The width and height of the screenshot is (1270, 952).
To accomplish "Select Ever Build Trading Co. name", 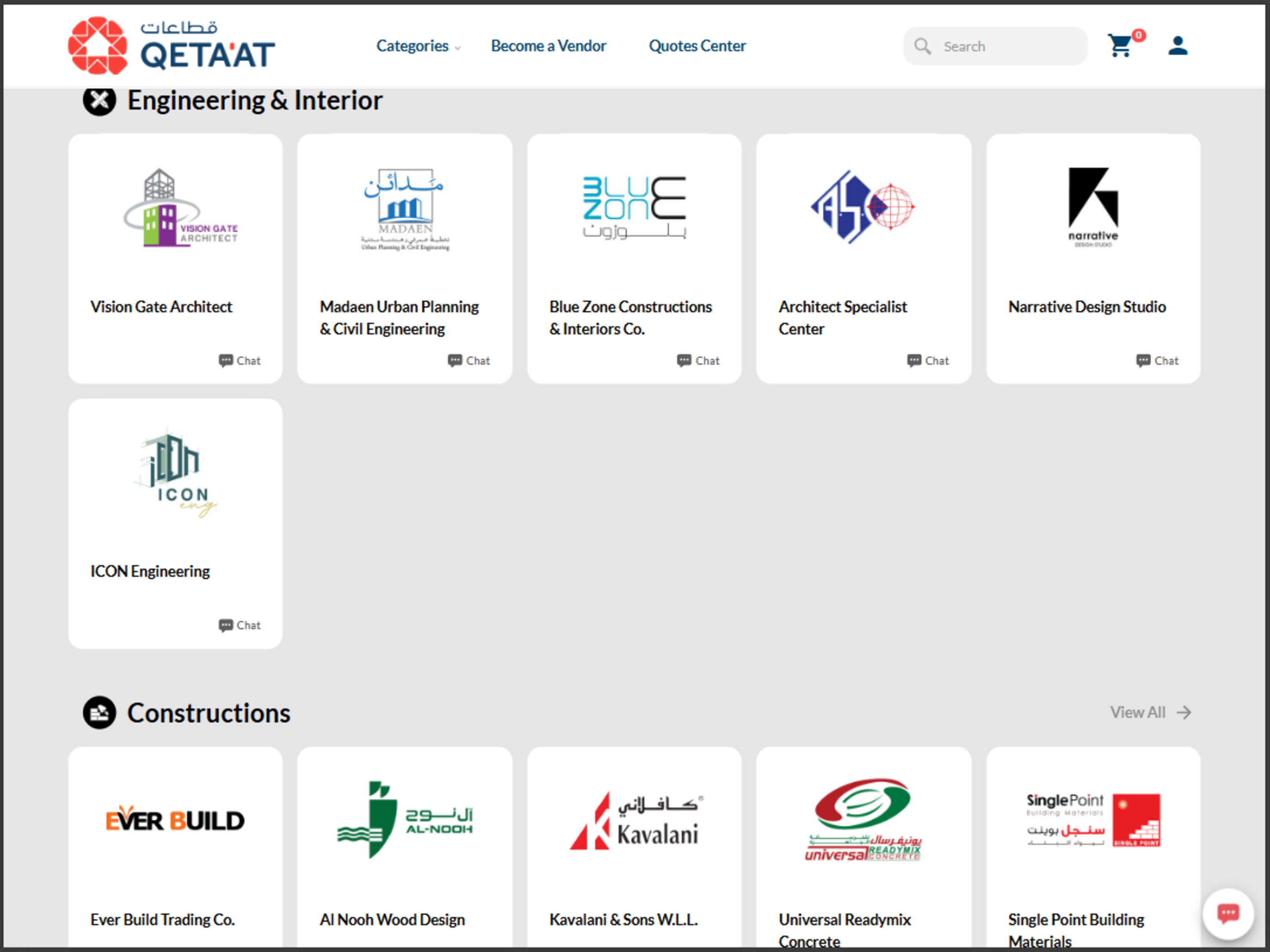I will click(x=162, y=919).
